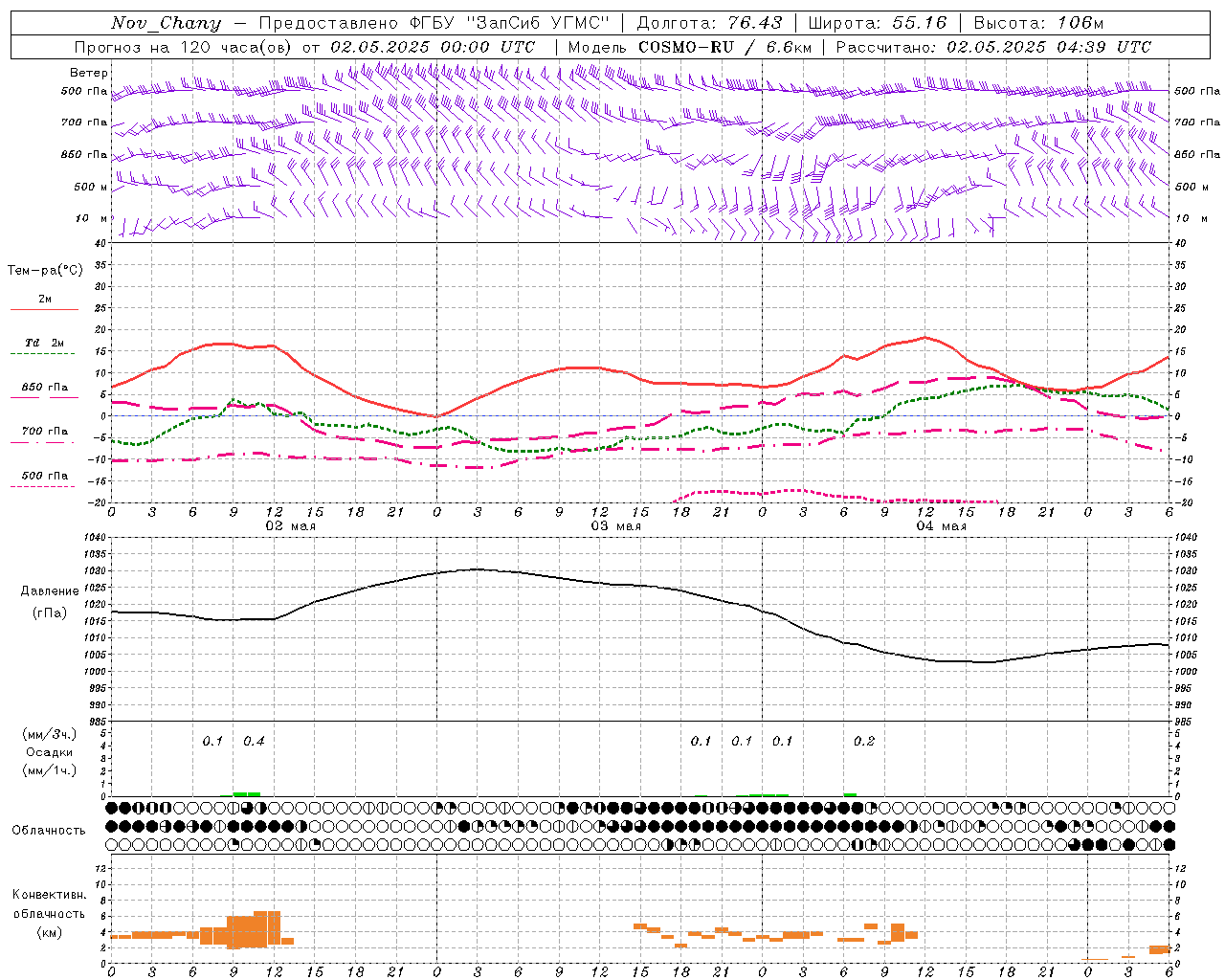Select the Прогноз на 120 часа(ов) text
This screenshot has width=1225, height=980.
tap(184, 47)
